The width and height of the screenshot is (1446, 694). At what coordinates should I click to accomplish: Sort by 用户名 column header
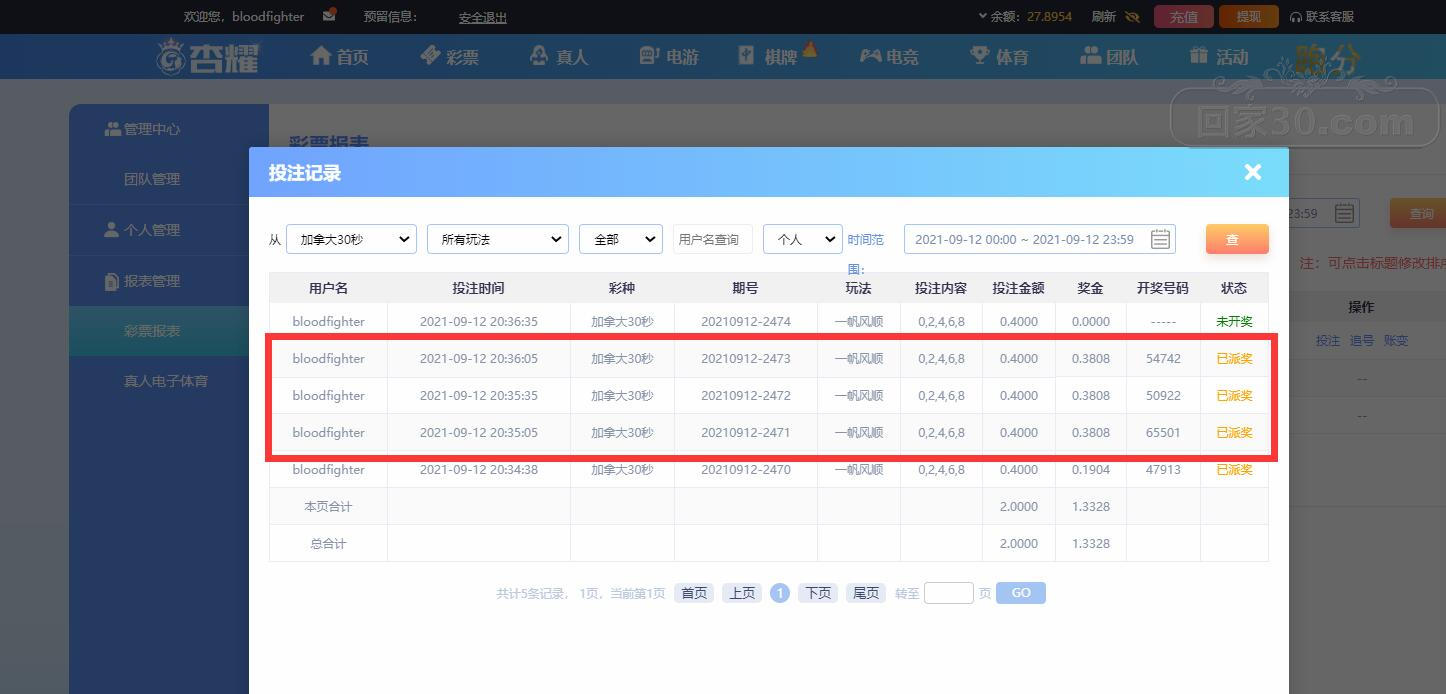[328, 288]
